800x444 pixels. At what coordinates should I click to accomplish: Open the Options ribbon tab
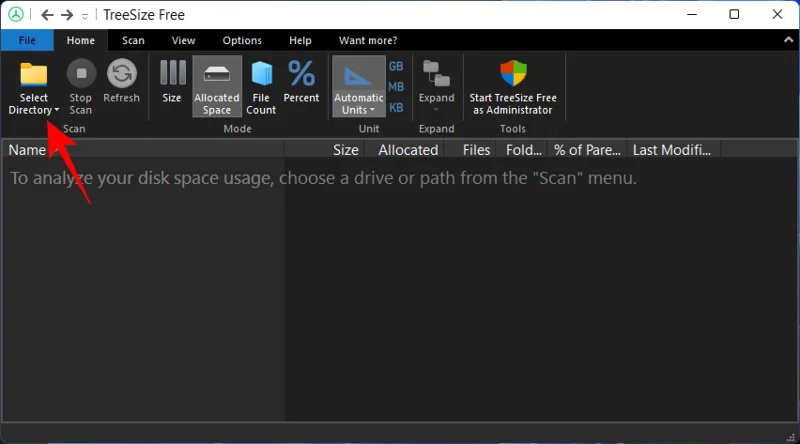(242, 40)
